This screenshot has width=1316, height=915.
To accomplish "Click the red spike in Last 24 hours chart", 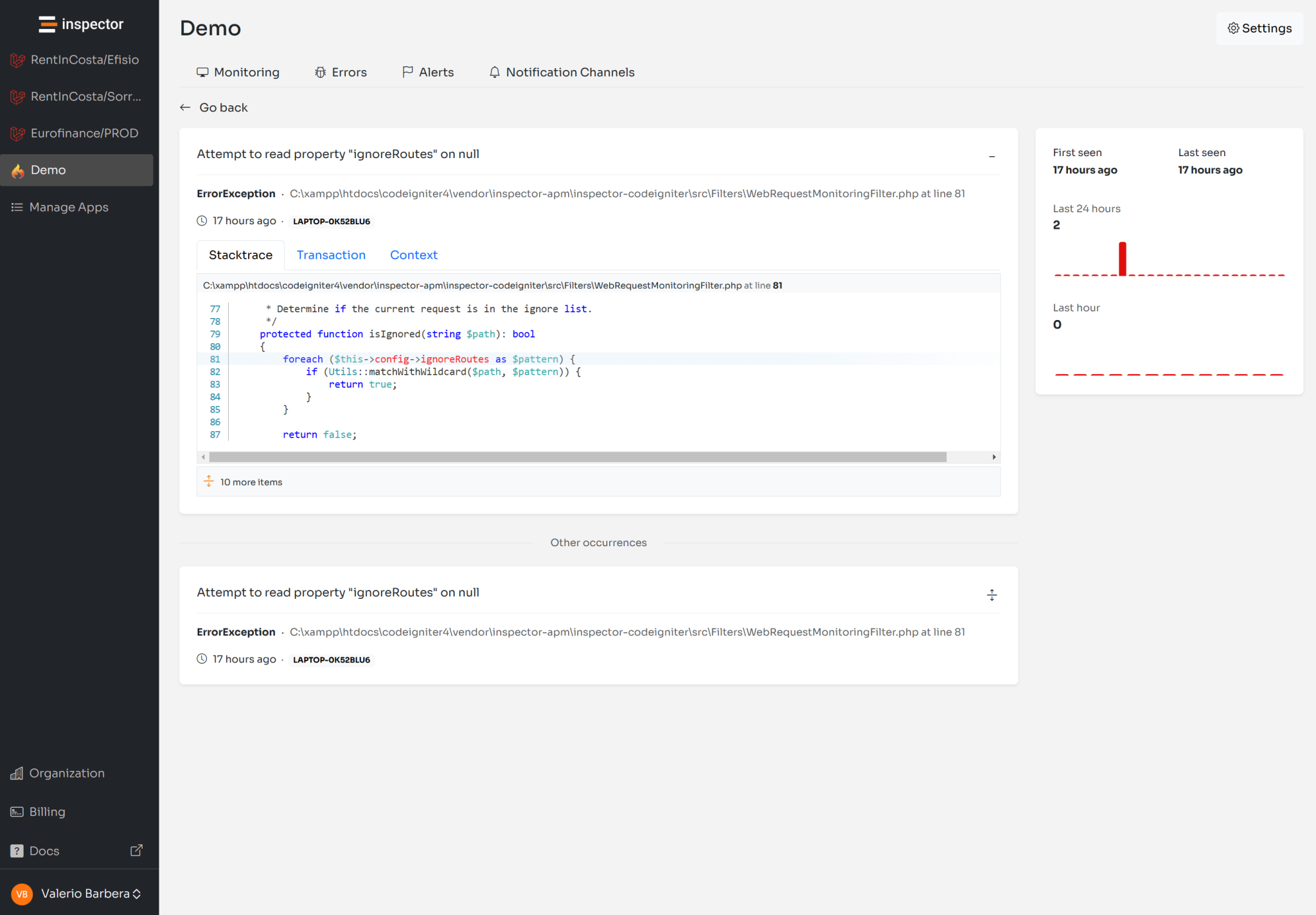I will click(x=1122, y=258).
